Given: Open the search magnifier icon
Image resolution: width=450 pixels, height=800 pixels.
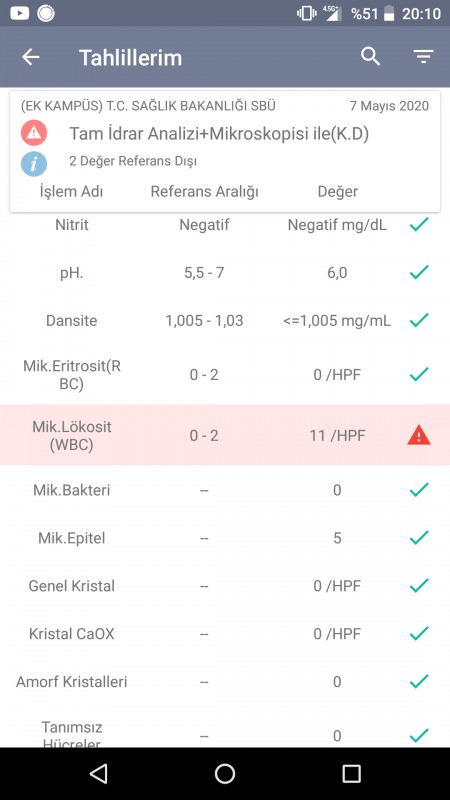Looking at the screenshot, I should [x=371, y=57].
